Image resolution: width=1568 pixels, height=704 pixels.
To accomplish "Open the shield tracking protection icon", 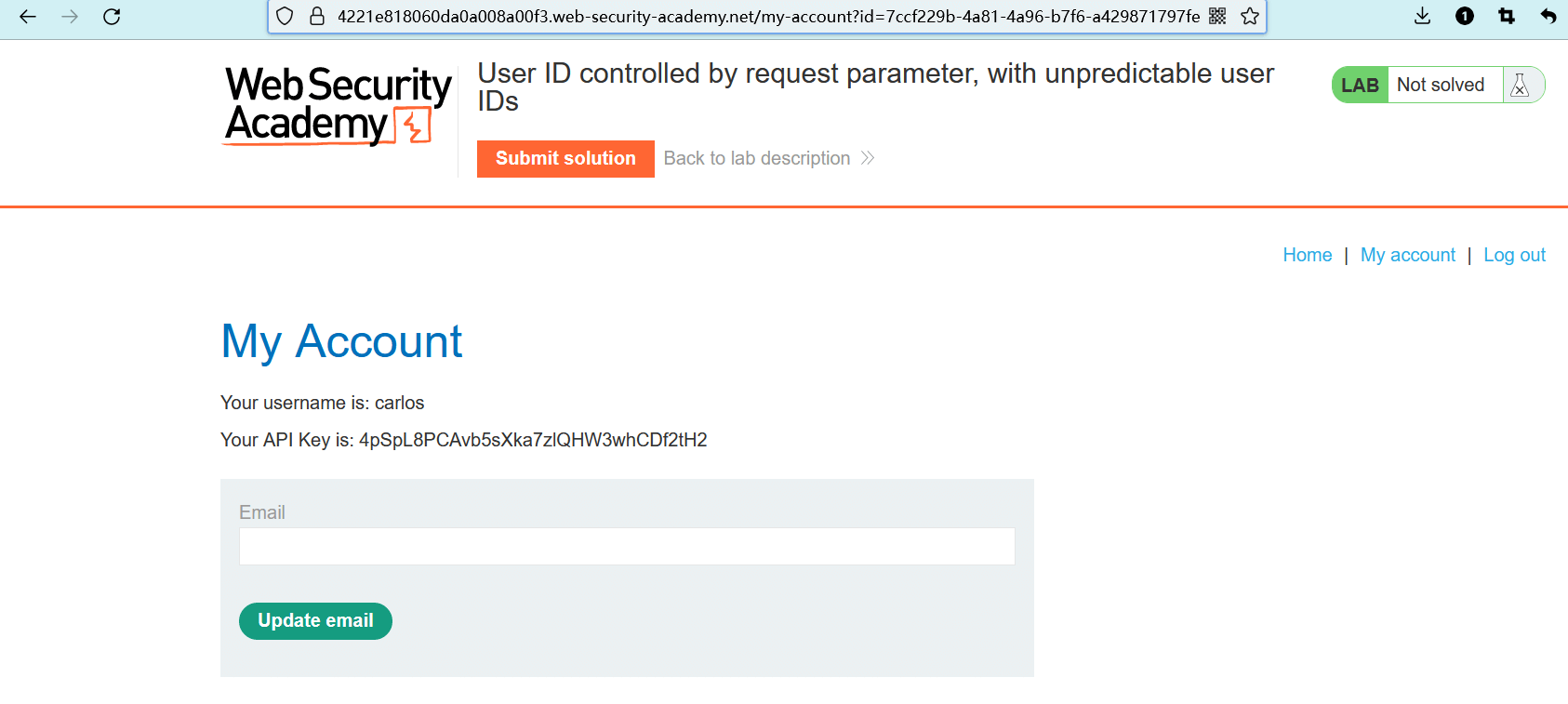I will pos(286,16).
